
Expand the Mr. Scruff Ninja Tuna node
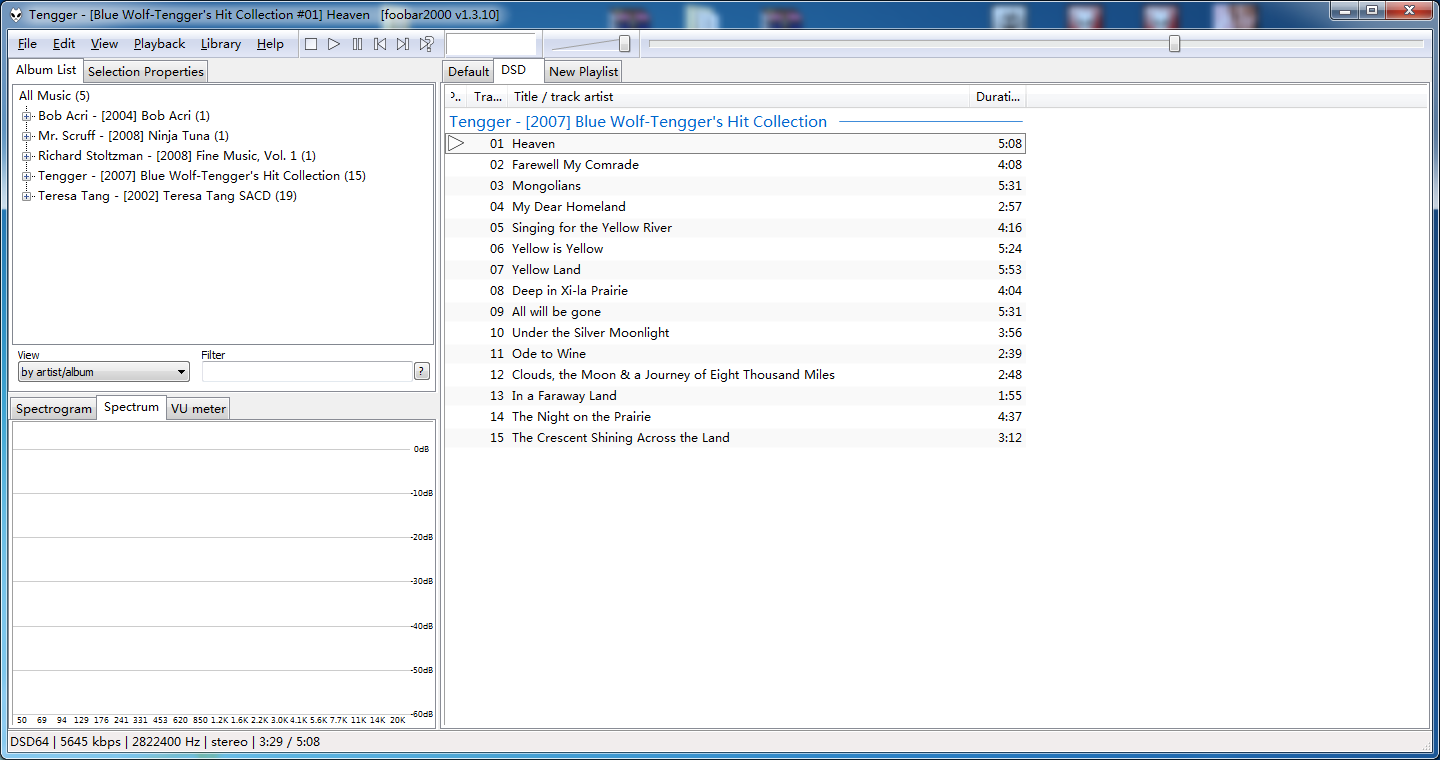[x=27, y=136]
